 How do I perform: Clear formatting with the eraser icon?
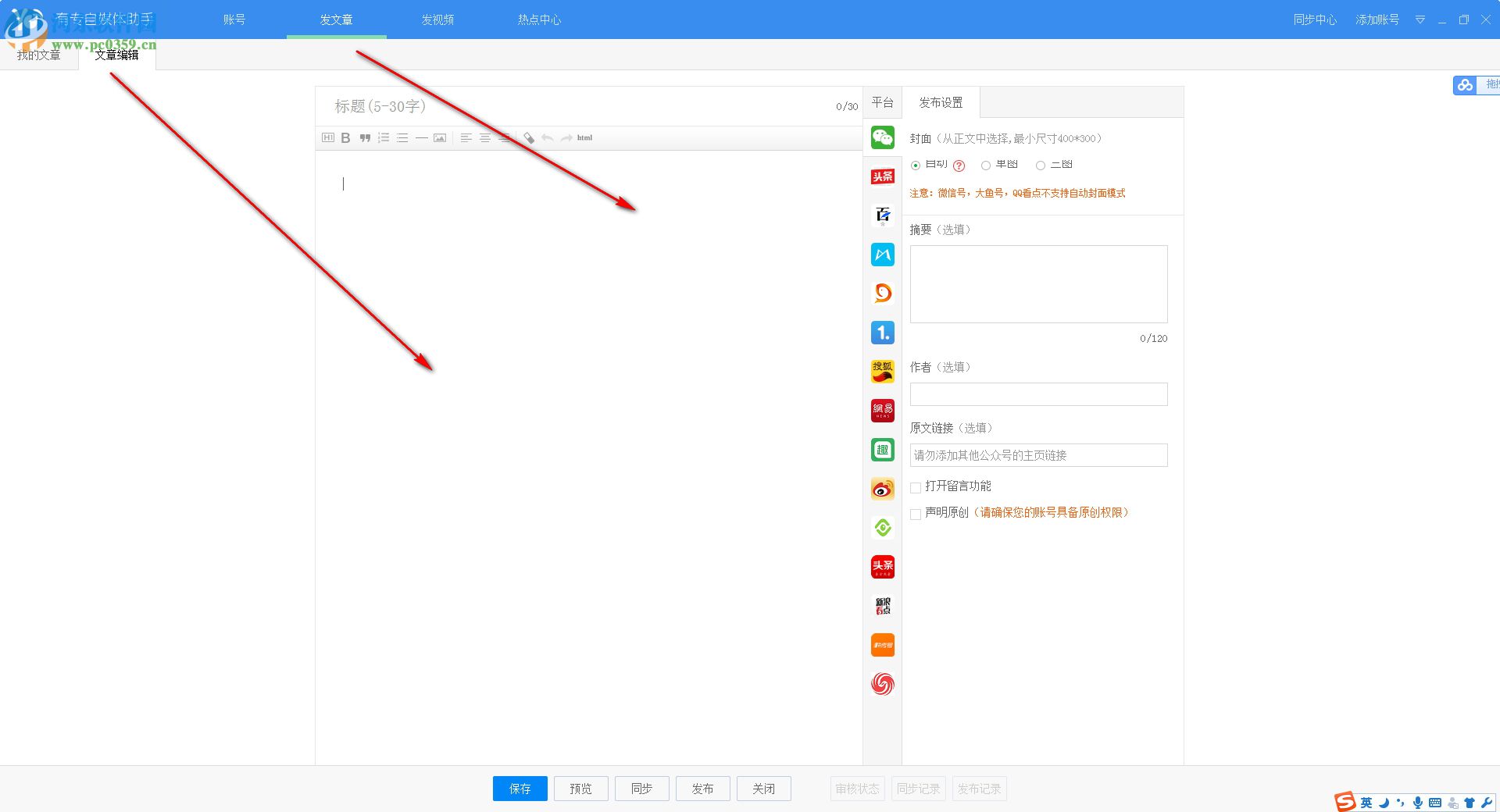(x=529, y=138)
